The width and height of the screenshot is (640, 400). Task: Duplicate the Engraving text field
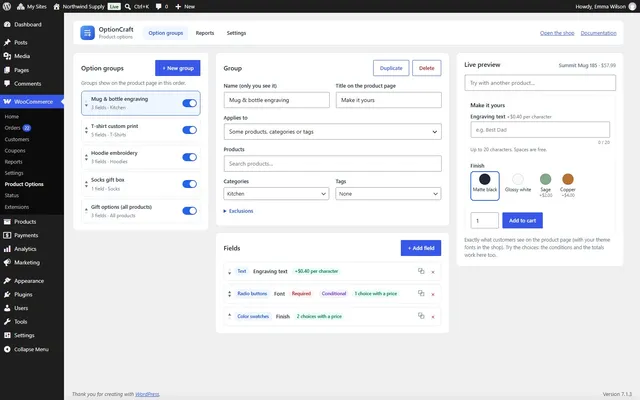pos(421,271)
